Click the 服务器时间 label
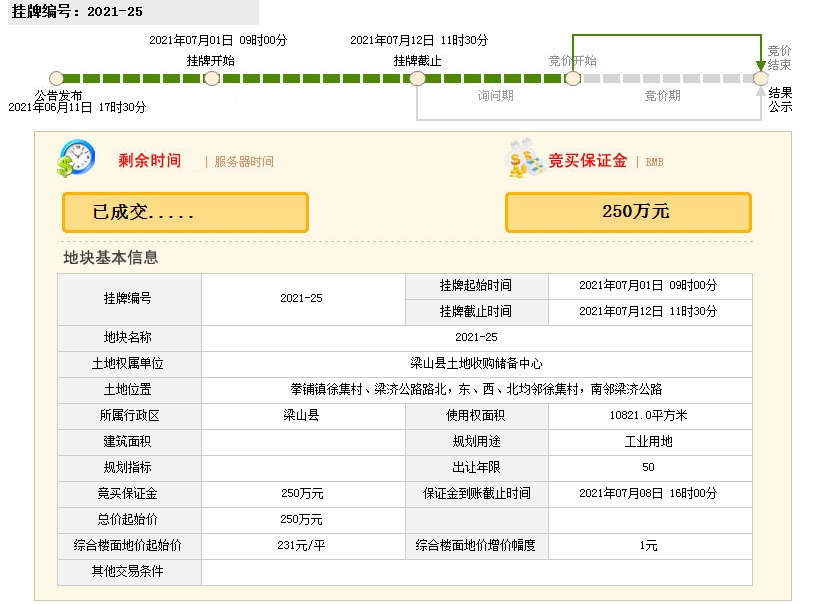 tap(244, 162)
